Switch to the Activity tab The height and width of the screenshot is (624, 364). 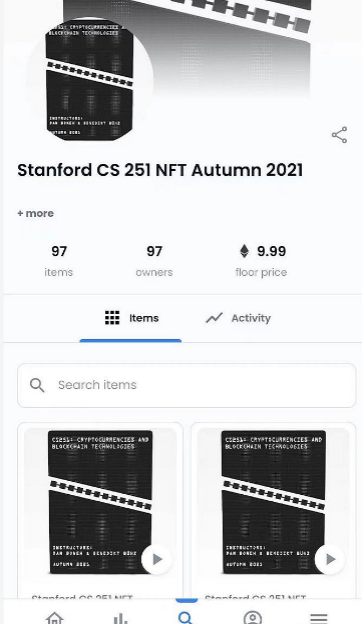[x=238, y=318]
